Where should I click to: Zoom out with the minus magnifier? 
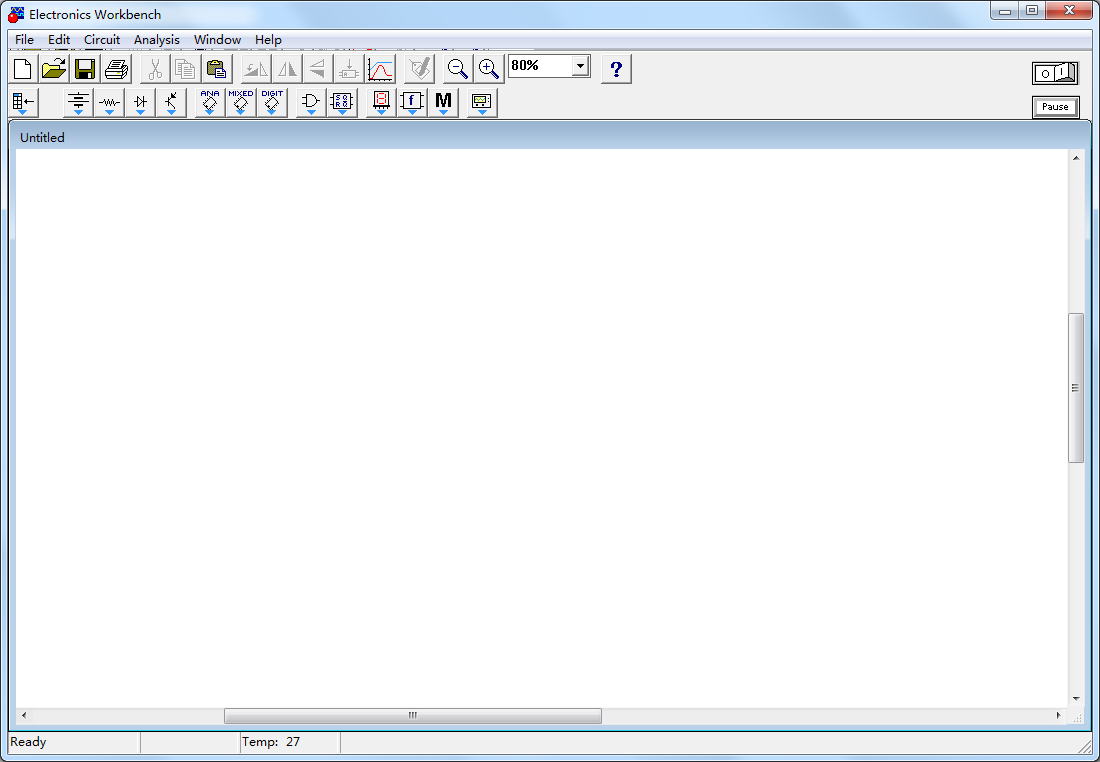click(x=457, y=69)
